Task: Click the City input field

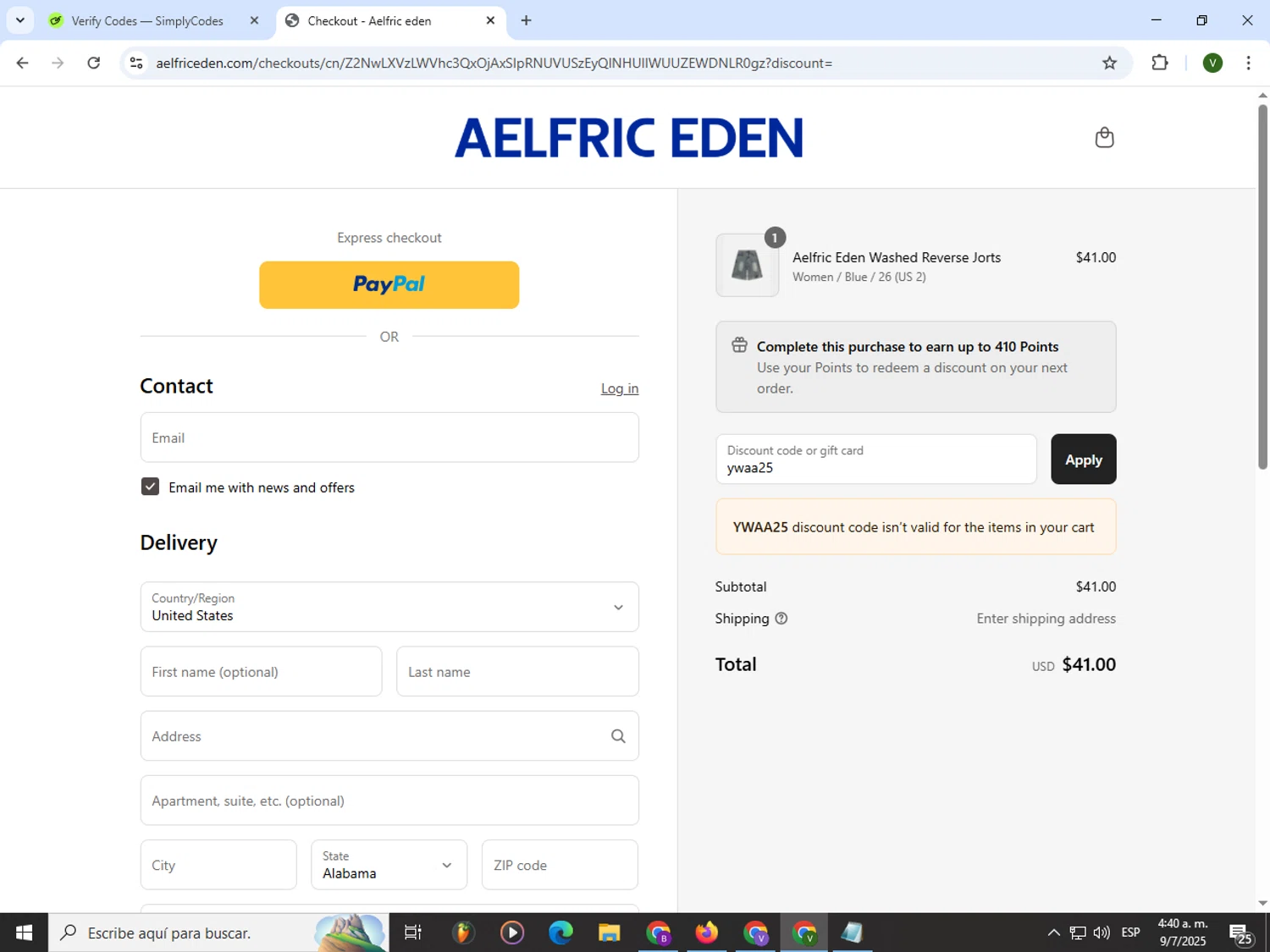Action: coord(218,865)
